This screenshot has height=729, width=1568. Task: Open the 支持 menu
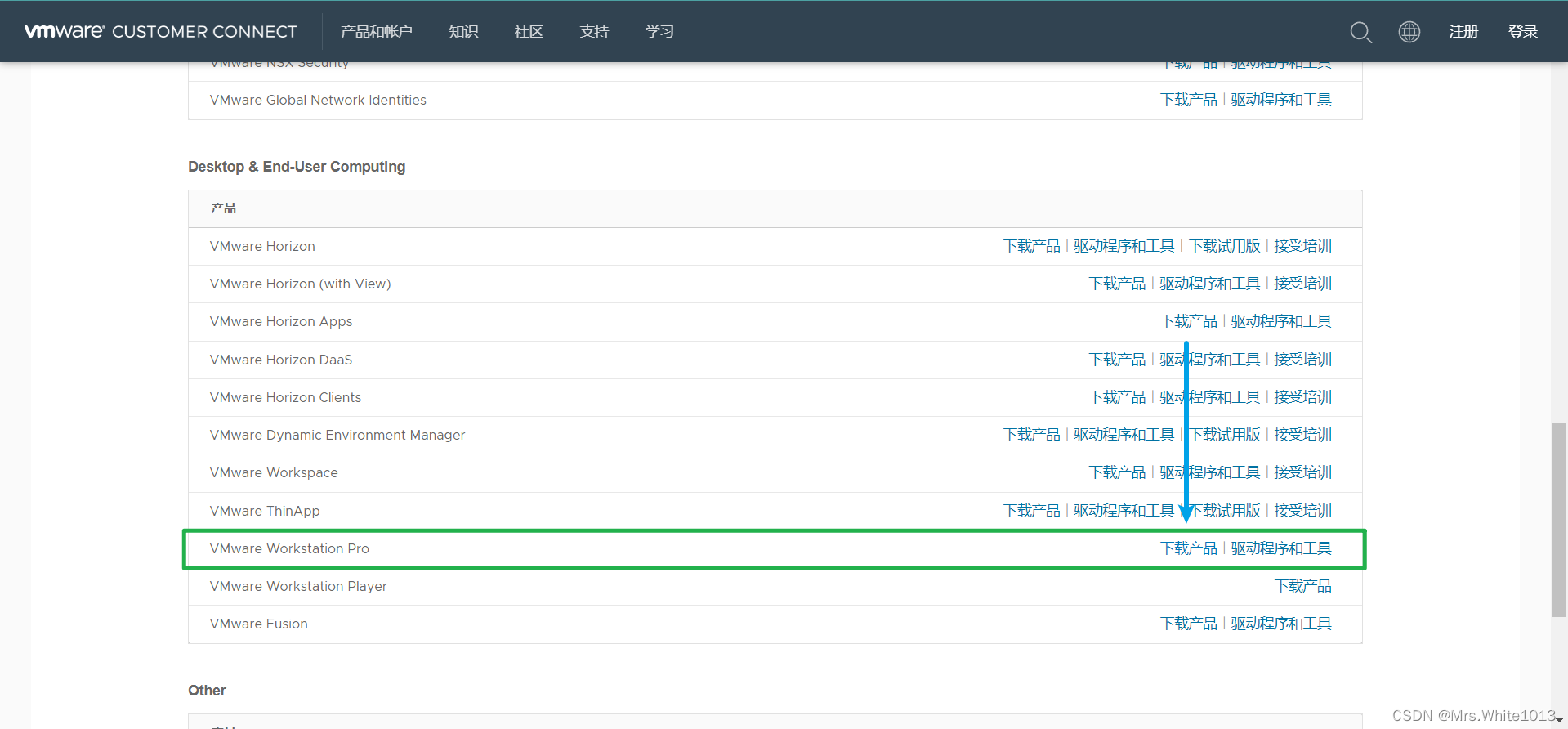594,32
